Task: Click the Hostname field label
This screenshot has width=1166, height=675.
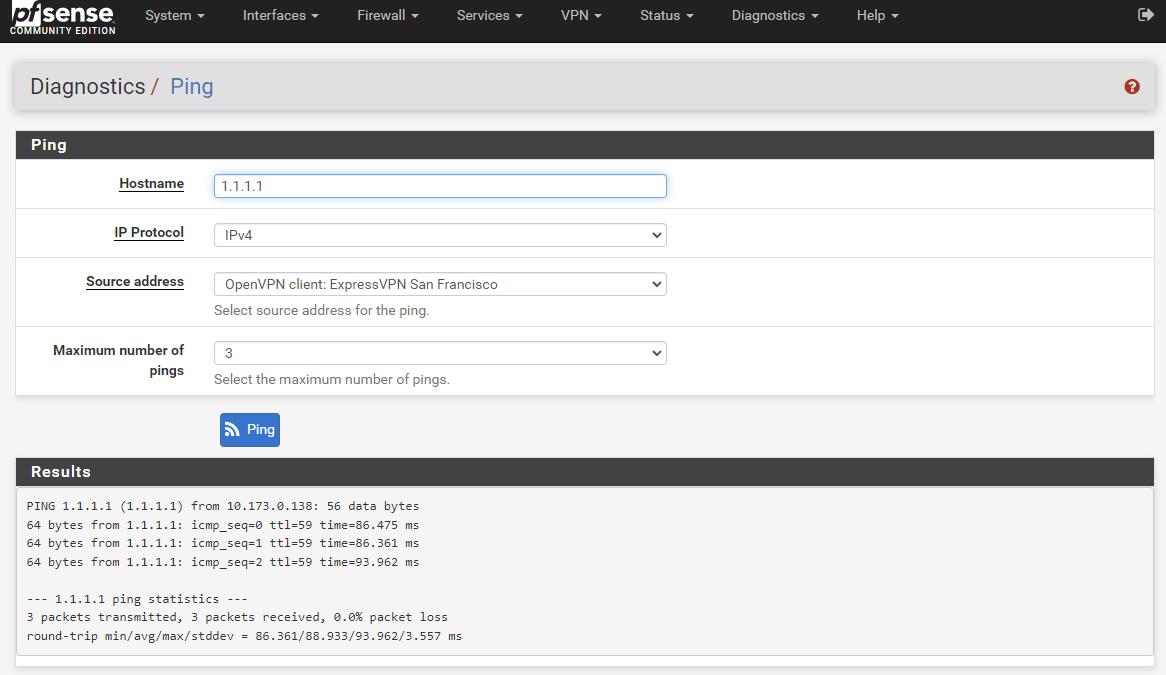Action: coord(152,184)
